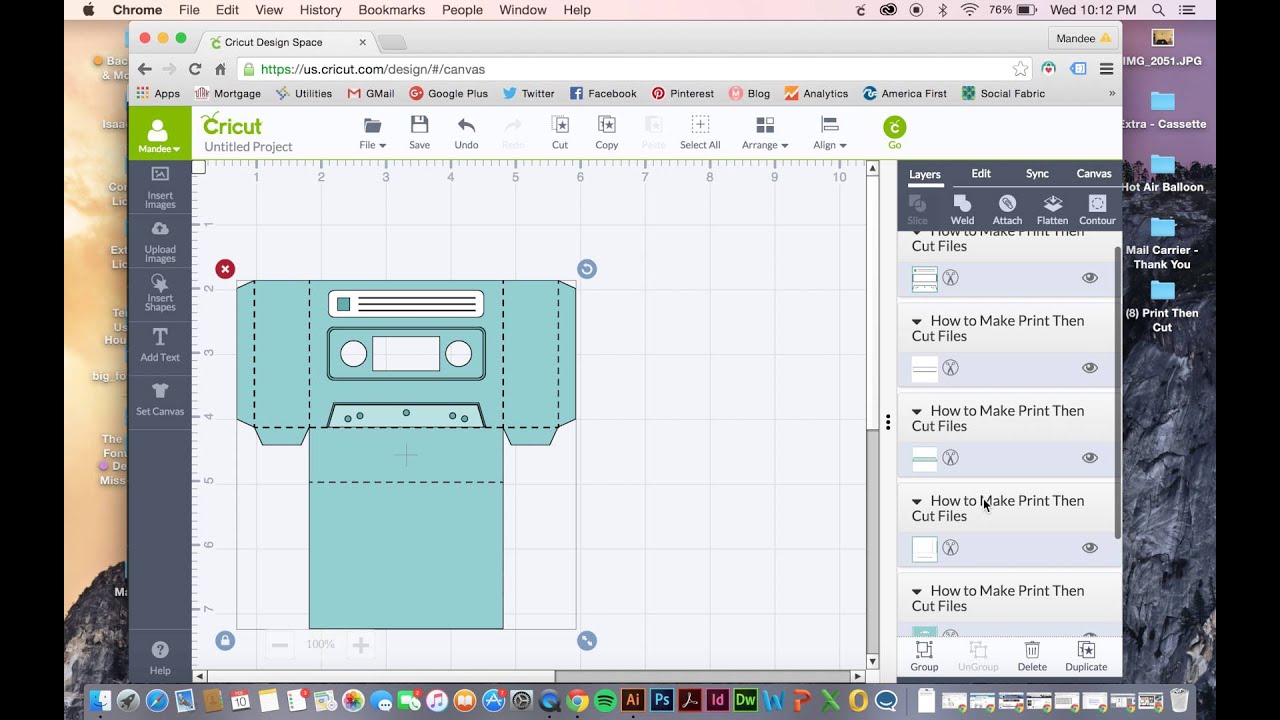Switch to the Canvas tab
Screen dimensions: 1280x720
(x=1094, y=173)
